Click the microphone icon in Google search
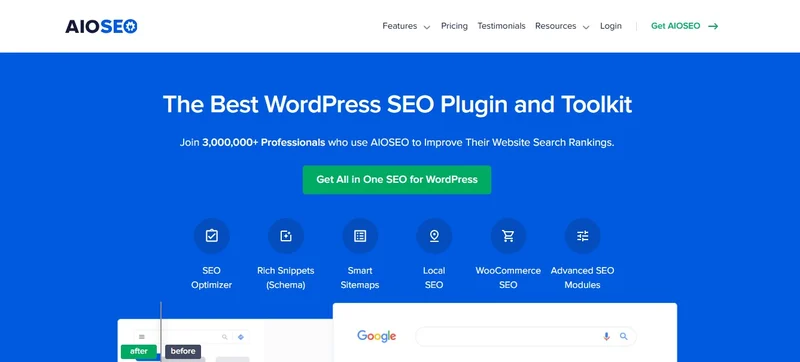Viewport: 800px width, 362px height. (x=606, y=336)
